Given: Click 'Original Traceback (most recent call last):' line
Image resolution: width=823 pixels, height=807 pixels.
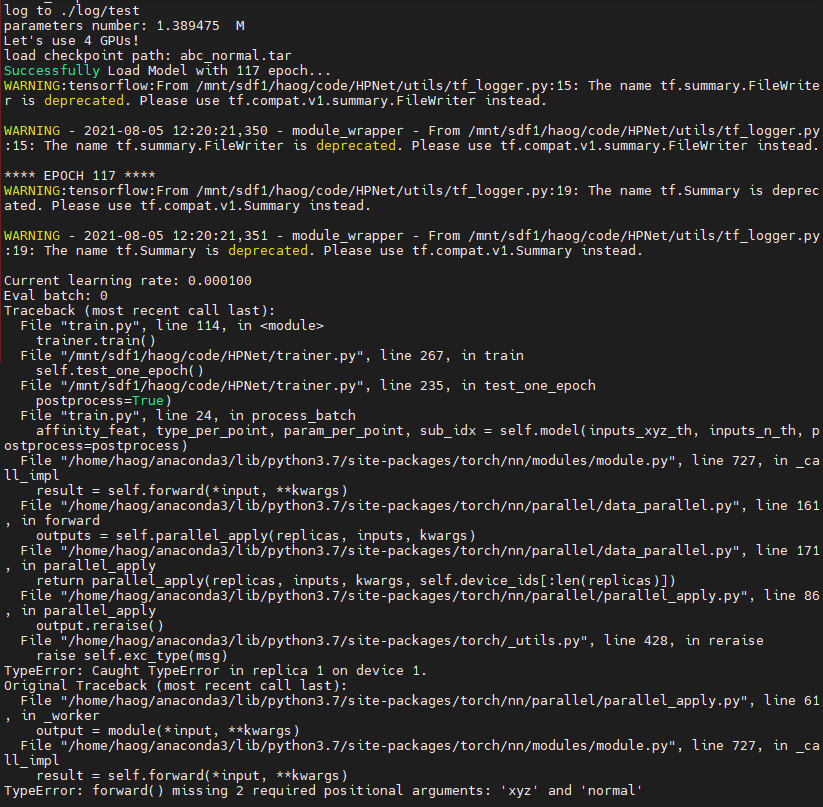Looking at the screenshot, I should (175, 686).
